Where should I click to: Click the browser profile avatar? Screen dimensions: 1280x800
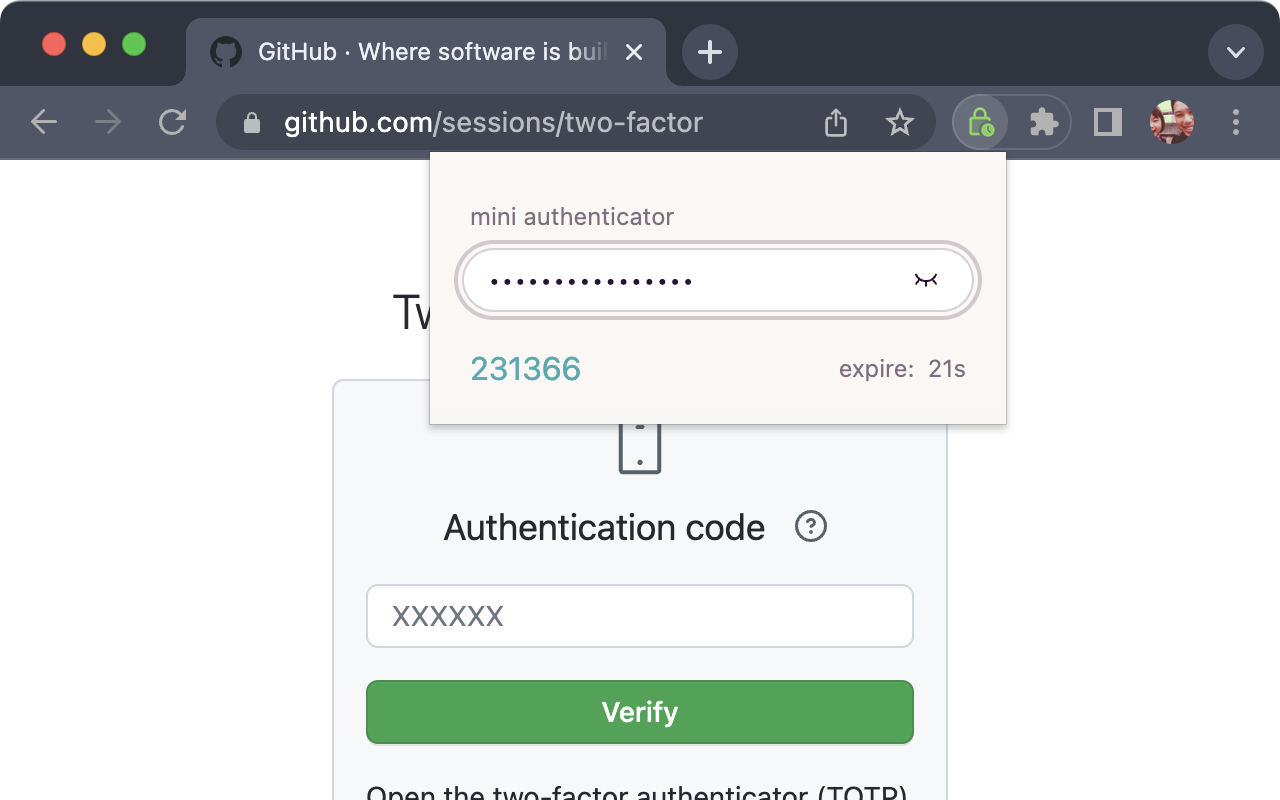(1172, 122)
